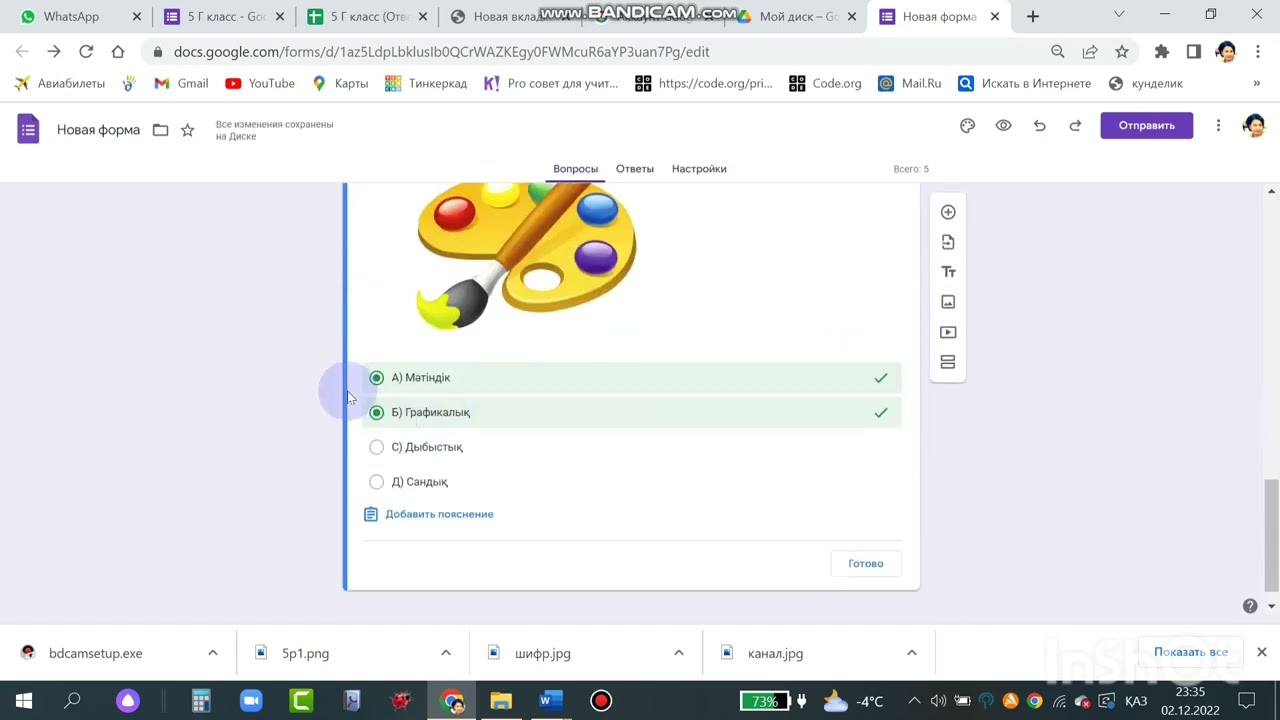Move the form to a folder
This screenshot has height=720, width=1280.
pos(160,130)
